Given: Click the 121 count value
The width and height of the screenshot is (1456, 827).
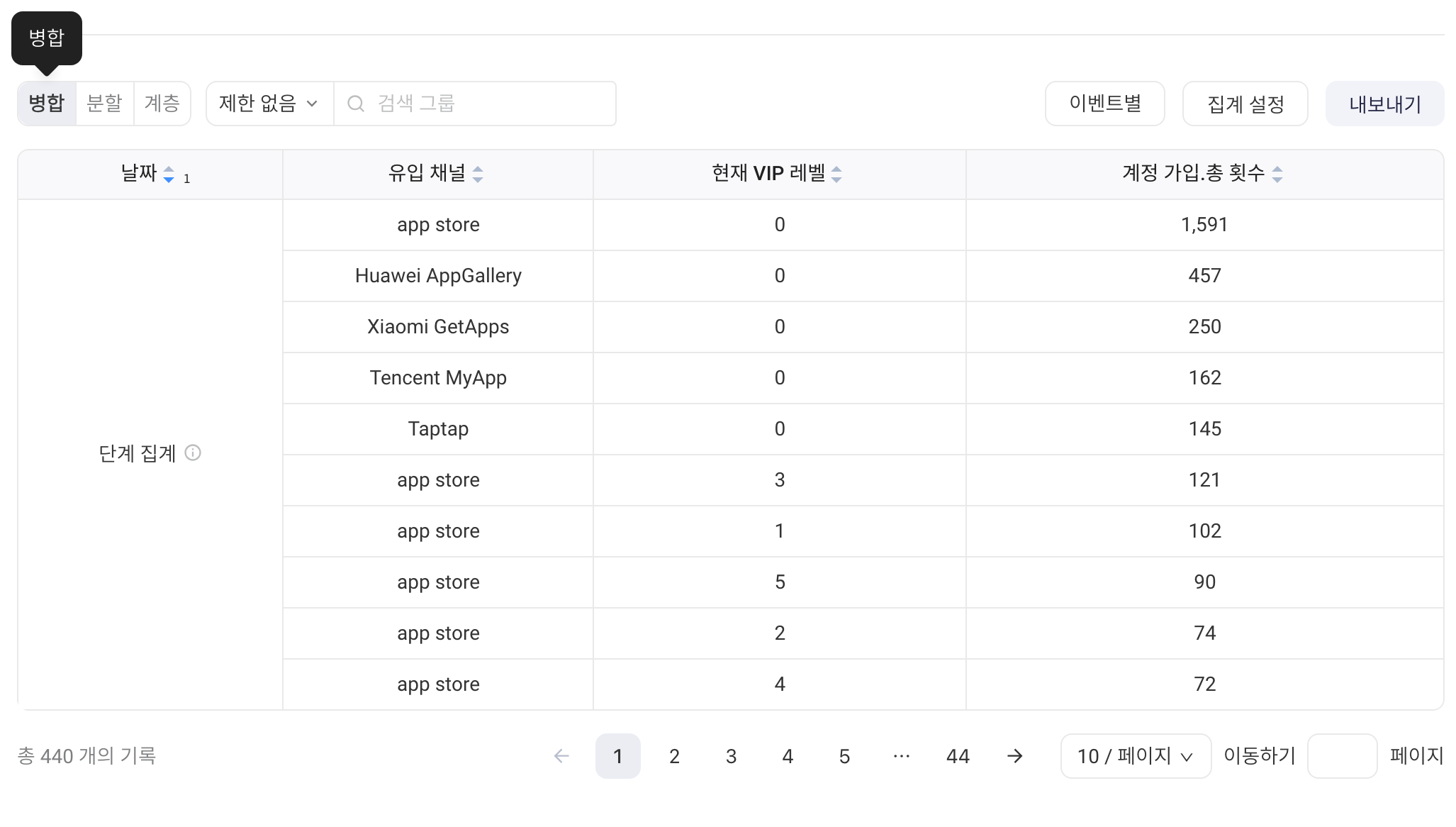Looking at the screenshot, I should pyautogui.click(x=1204, y=480).
